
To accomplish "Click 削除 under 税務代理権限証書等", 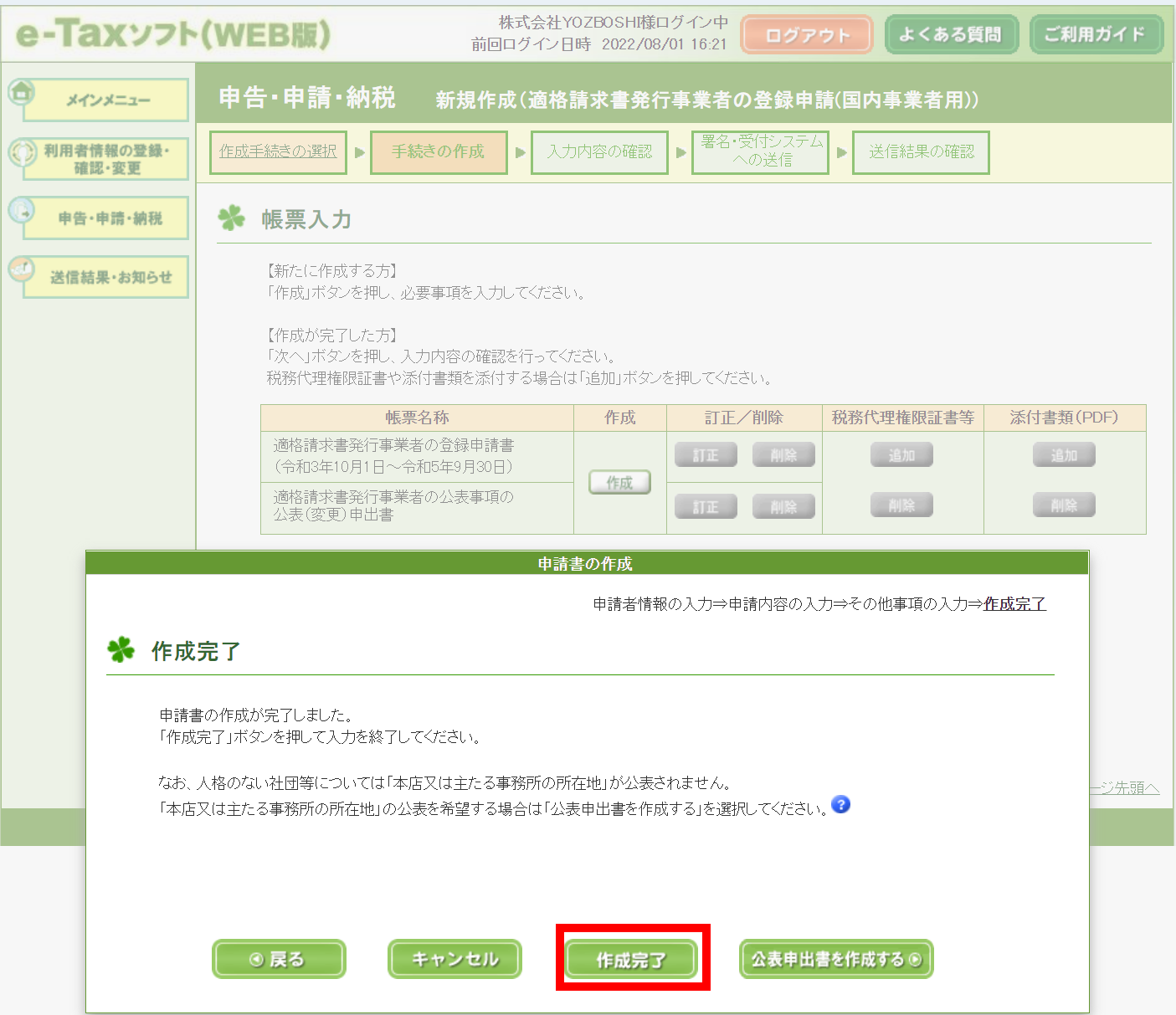I will [x=901, y=505].
